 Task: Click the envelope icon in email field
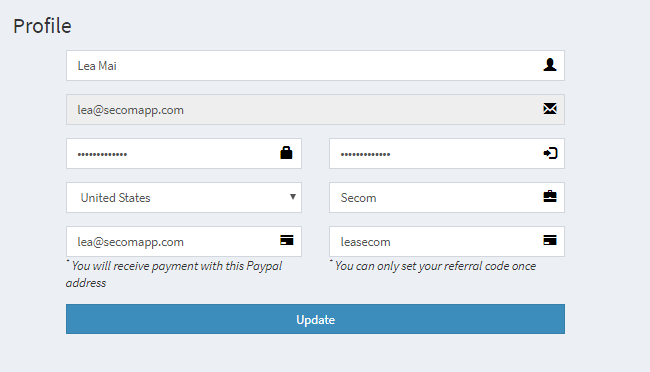[x=550, y=109]
